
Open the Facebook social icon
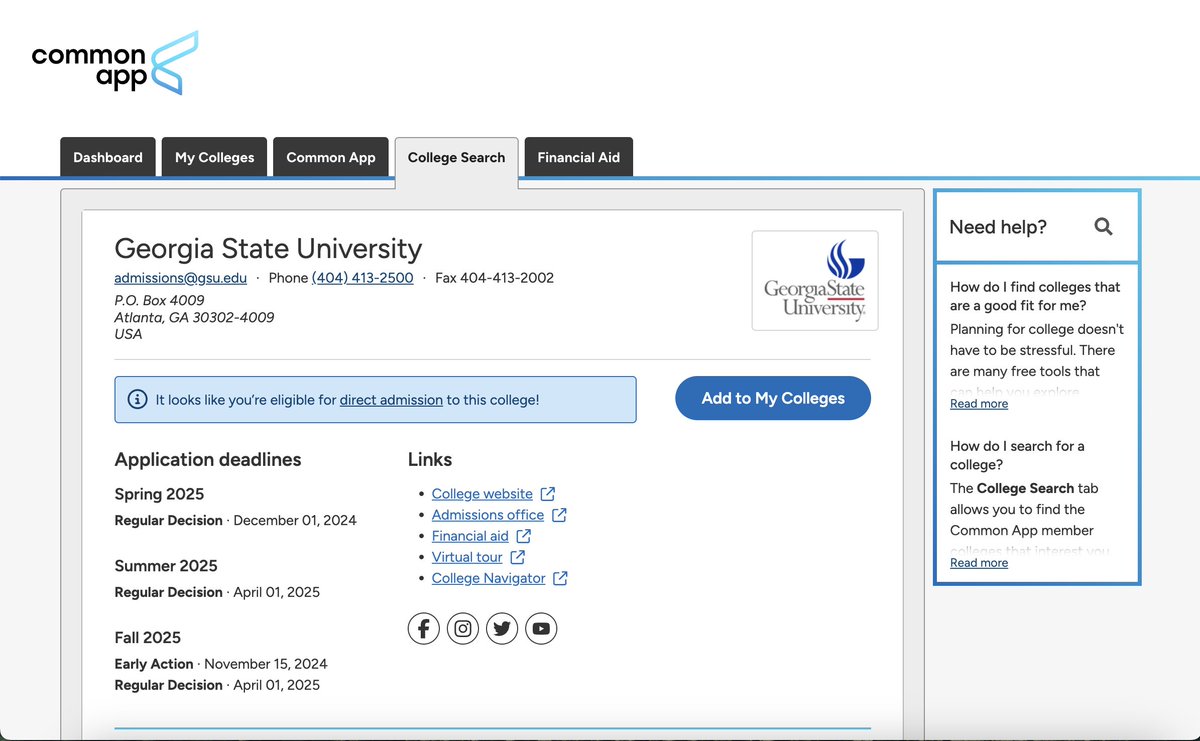[x=424, y=628]
